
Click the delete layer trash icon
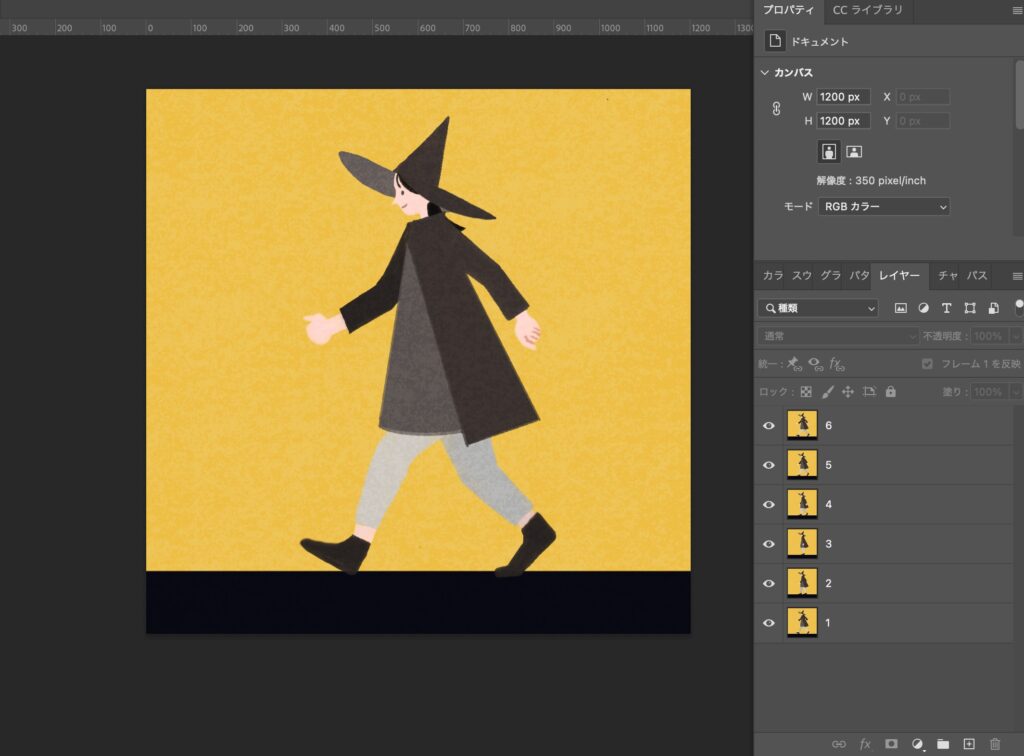click(994, 744)
